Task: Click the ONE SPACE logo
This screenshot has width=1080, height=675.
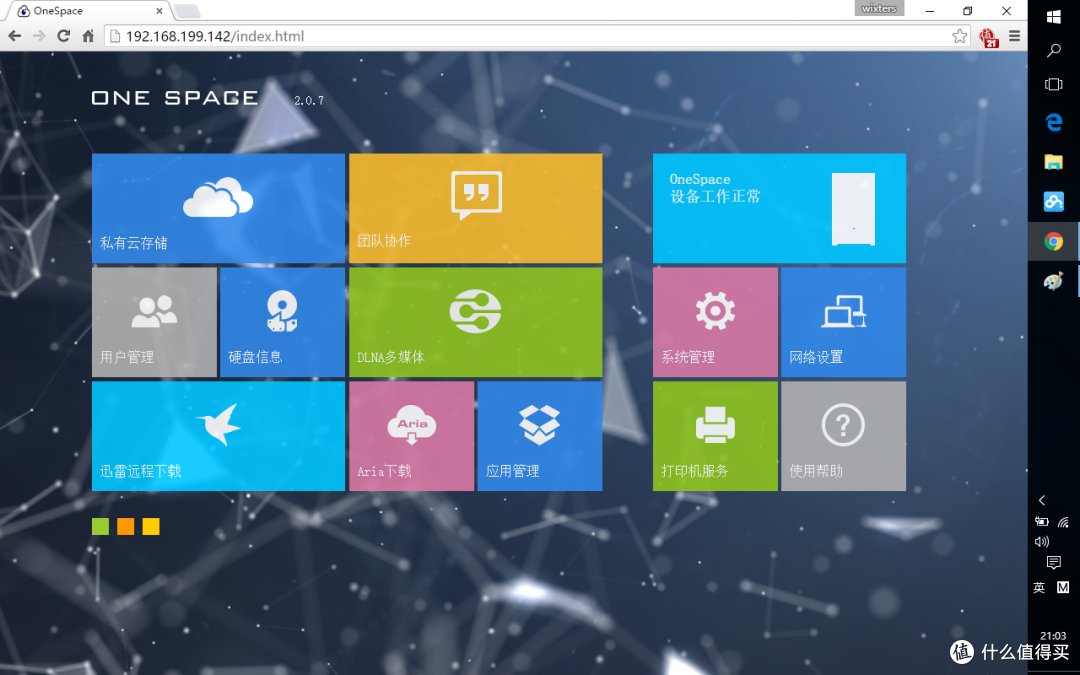Action: (x=175, y=98)
